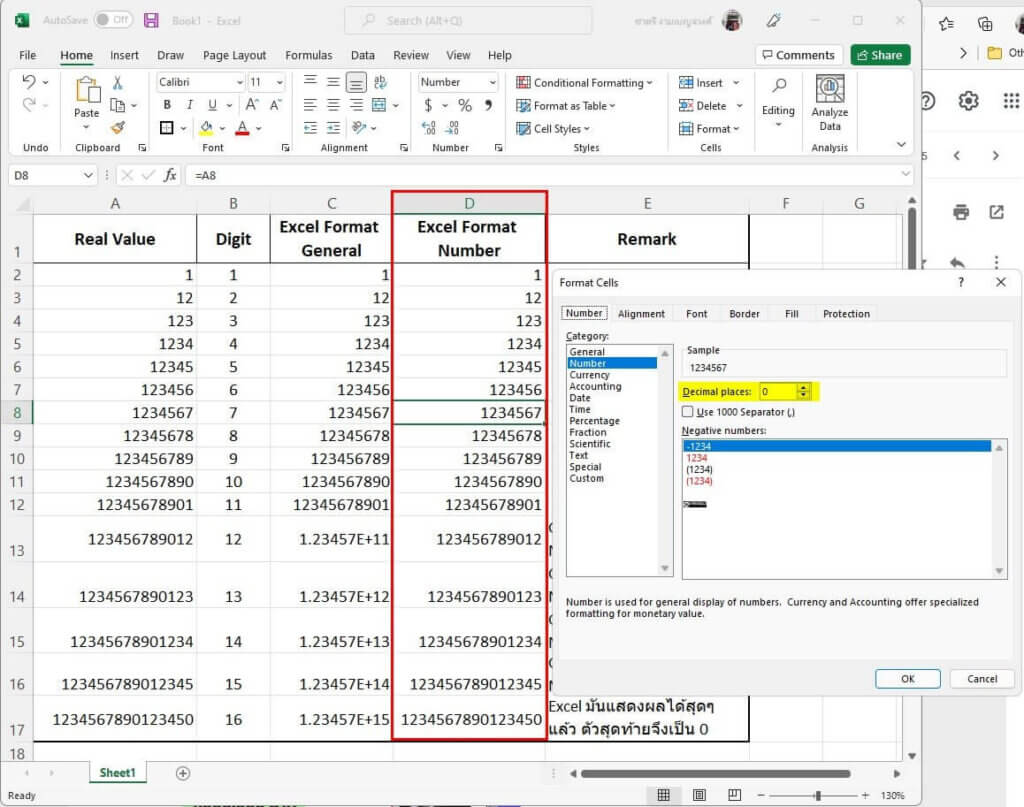Open the File menu

[27, 55]
